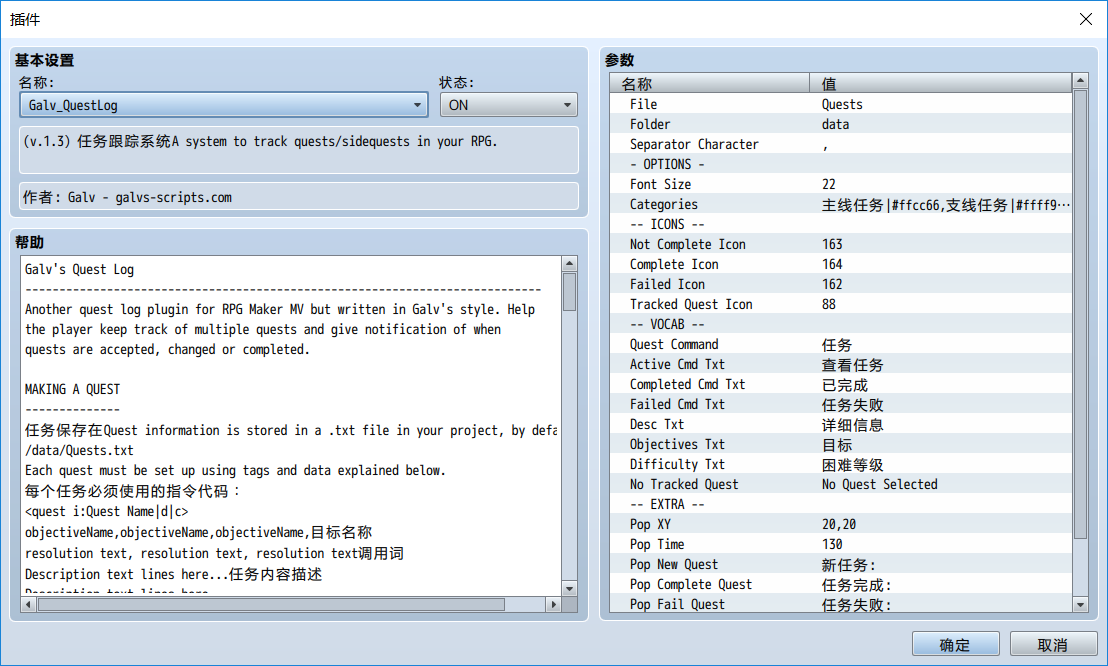
Task: Select the Desc Txt parameter row
Action: [841, 424]
